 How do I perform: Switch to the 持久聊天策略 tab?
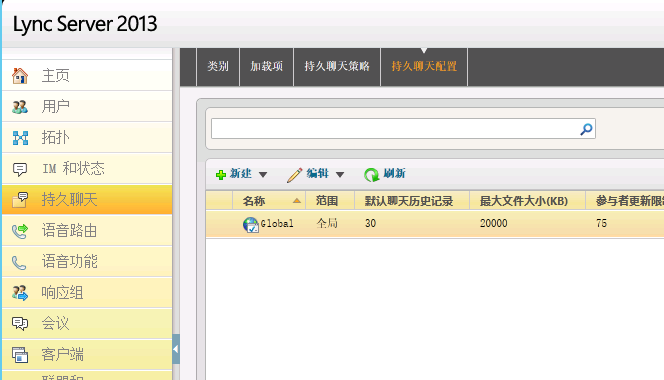[x=337, y=67]
